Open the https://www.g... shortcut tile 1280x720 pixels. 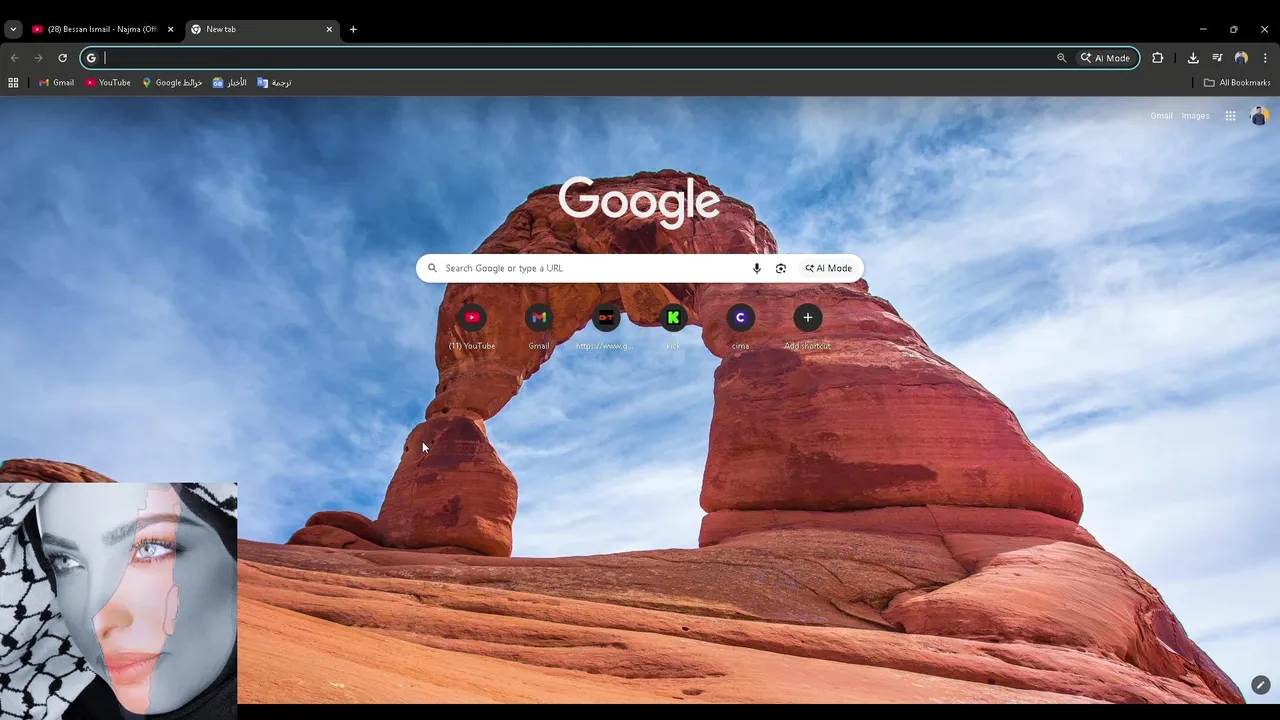coord(606,327)
